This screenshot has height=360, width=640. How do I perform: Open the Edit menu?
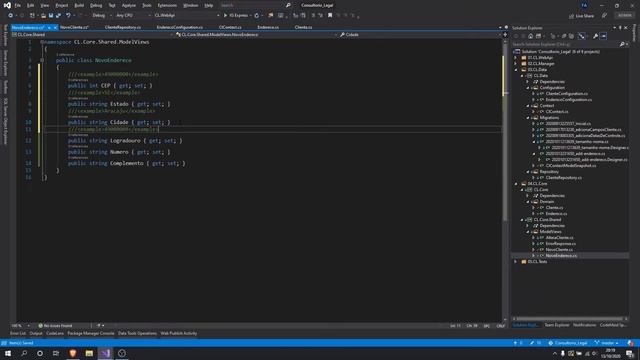pyautogui.click(x=31, y=5)
